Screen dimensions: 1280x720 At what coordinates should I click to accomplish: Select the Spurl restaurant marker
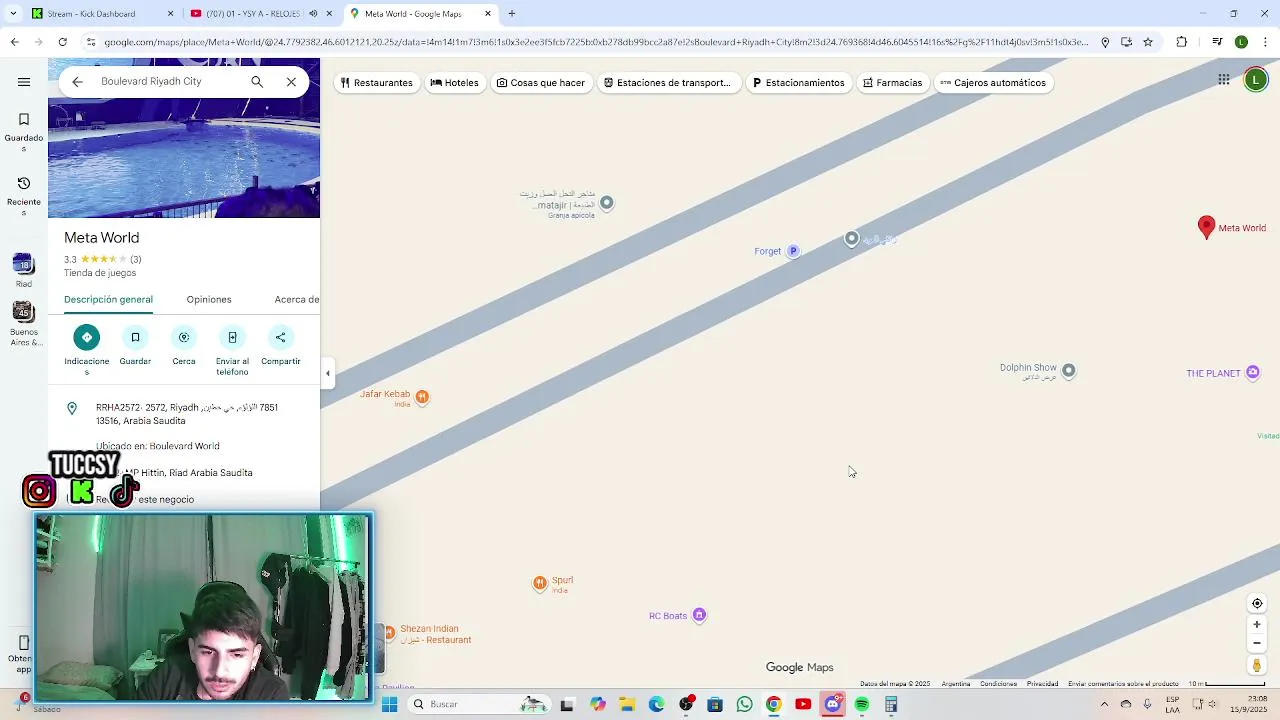pos(540,583)
